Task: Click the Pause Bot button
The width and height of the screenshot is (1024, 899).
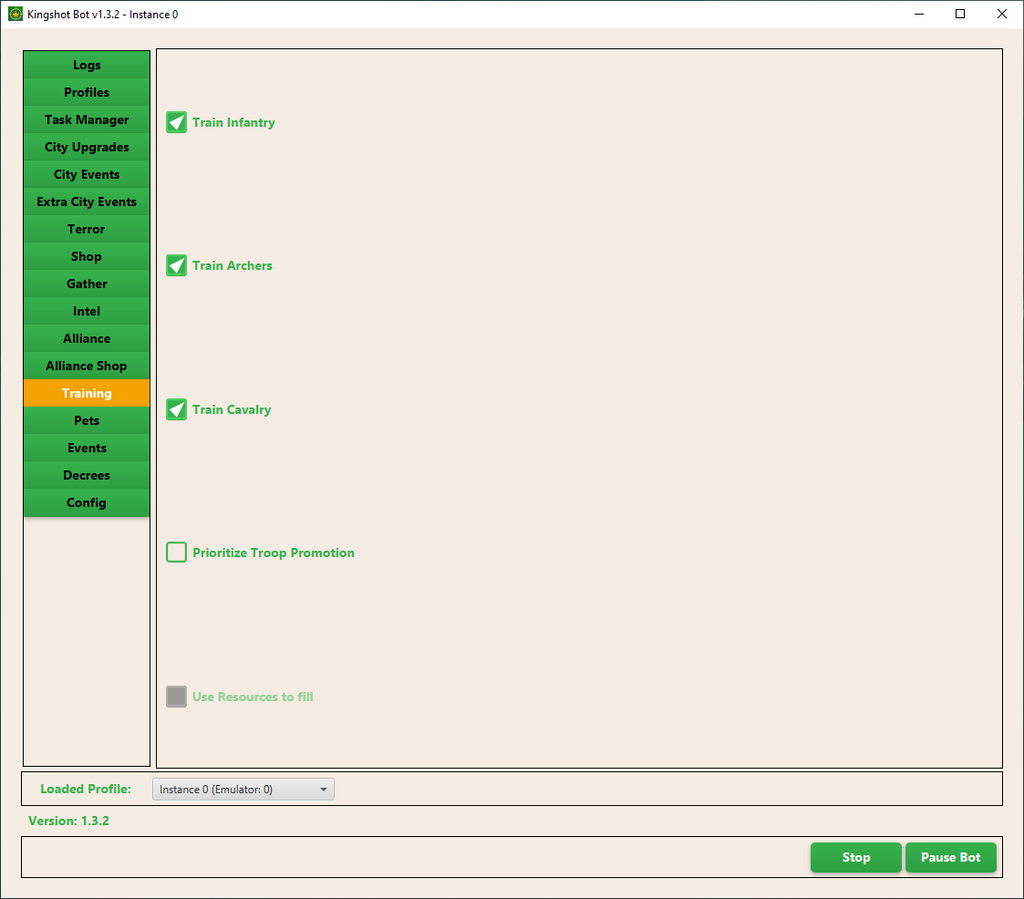Action: [950, 858]
